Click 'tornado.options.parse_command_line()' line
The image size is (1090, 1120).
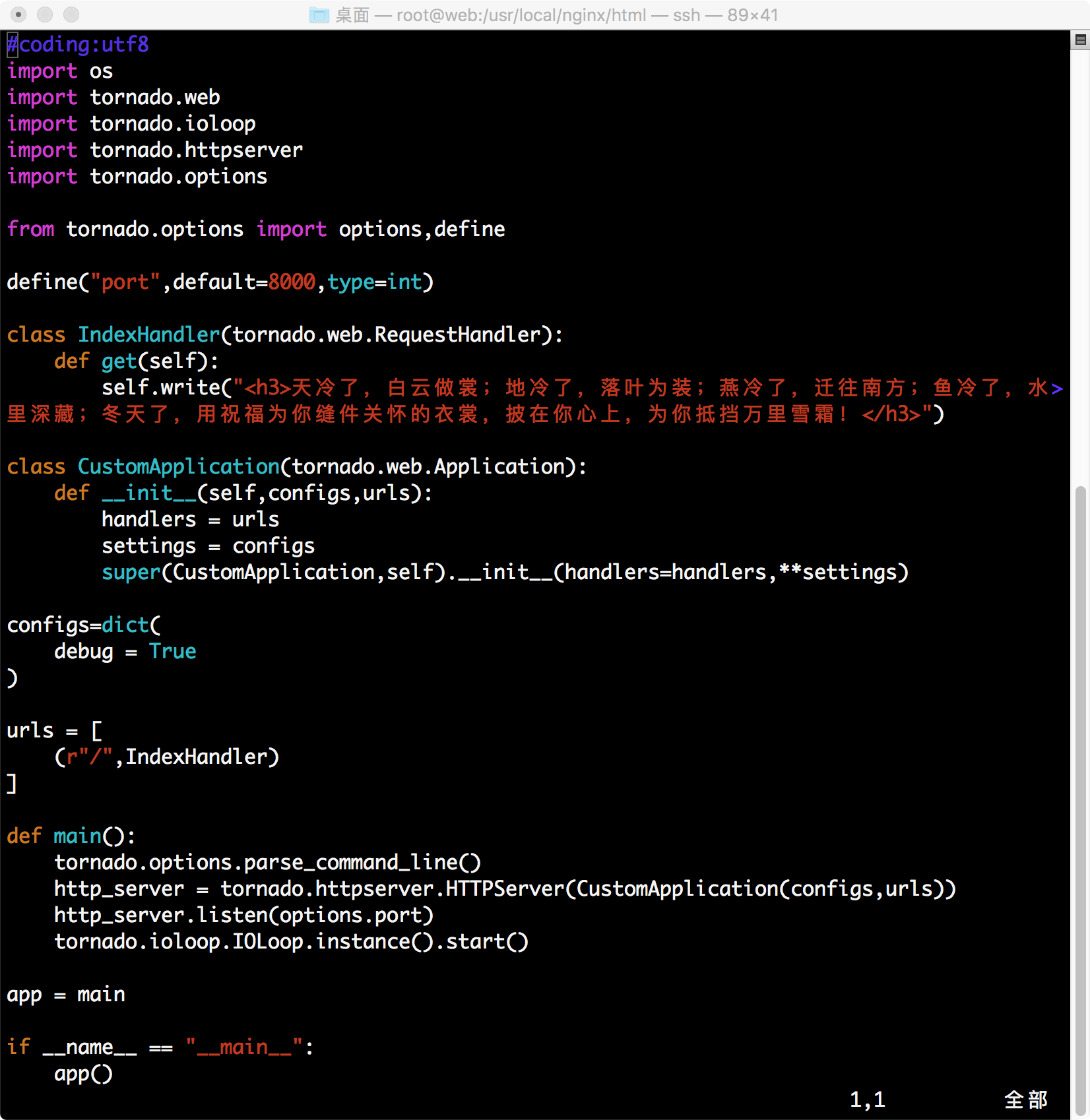[268, 862]
